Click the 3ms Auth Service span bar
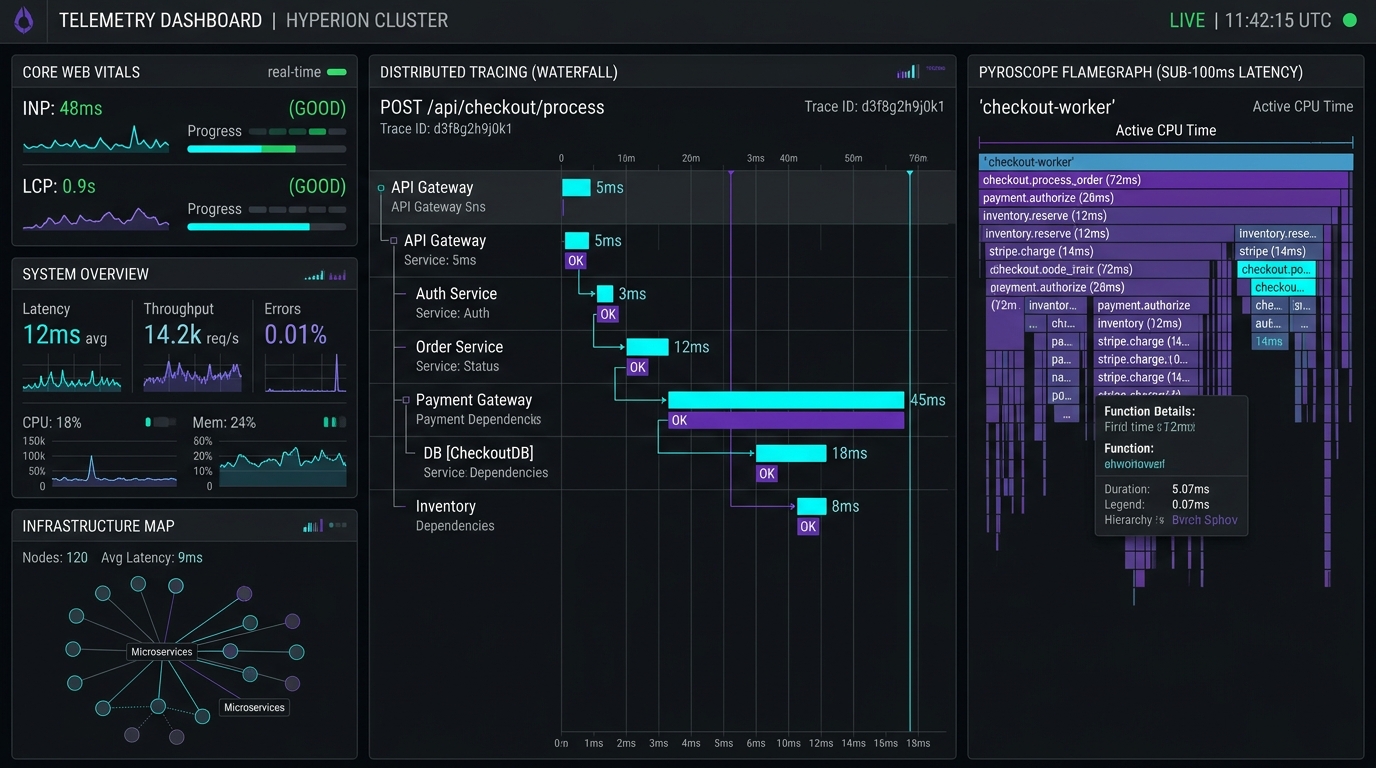This screenshot has height=768, width=1376. [605, 294]
